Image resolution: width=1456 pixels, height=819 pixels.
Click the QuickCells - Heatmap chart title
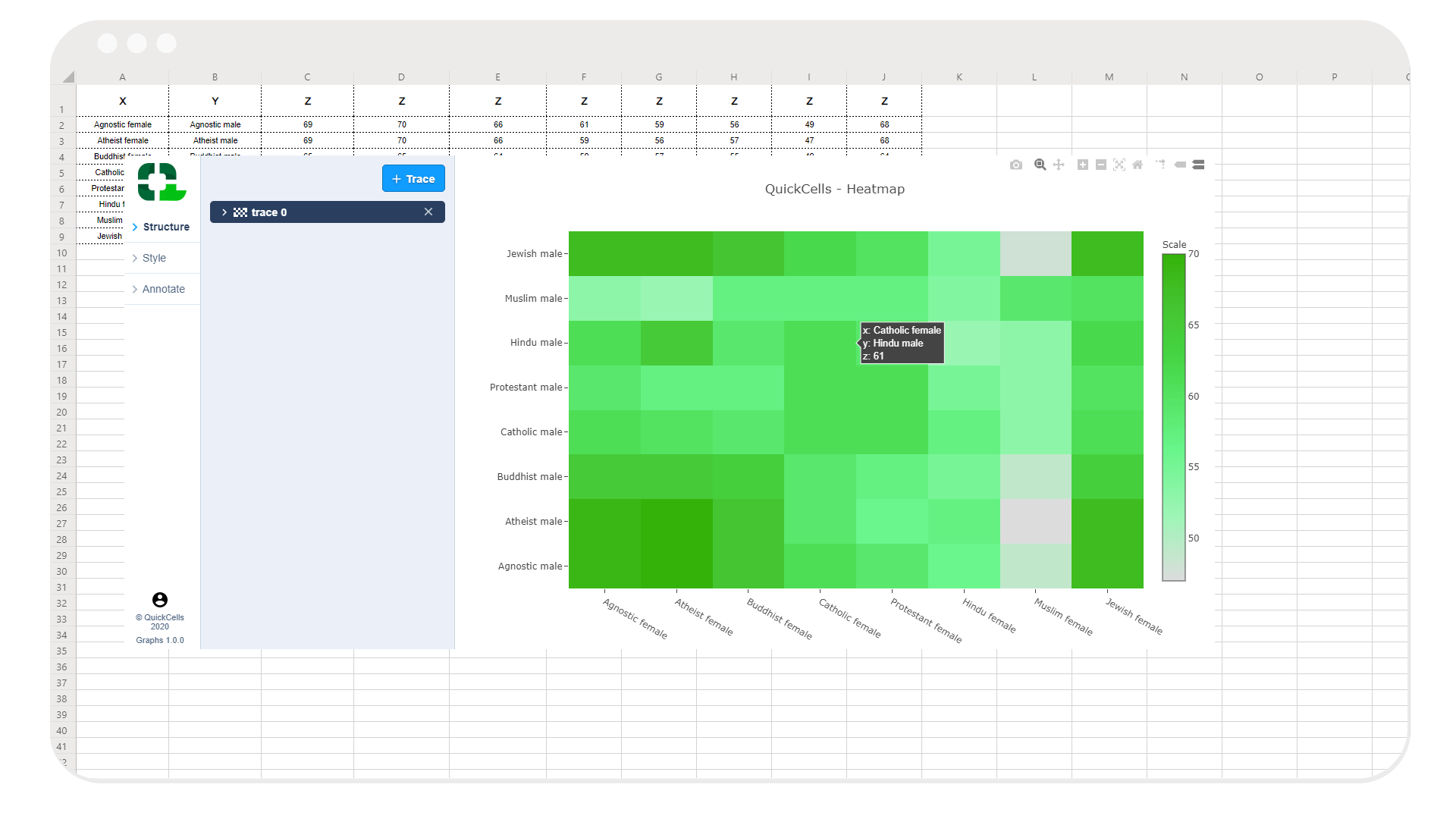coord(834,189)
